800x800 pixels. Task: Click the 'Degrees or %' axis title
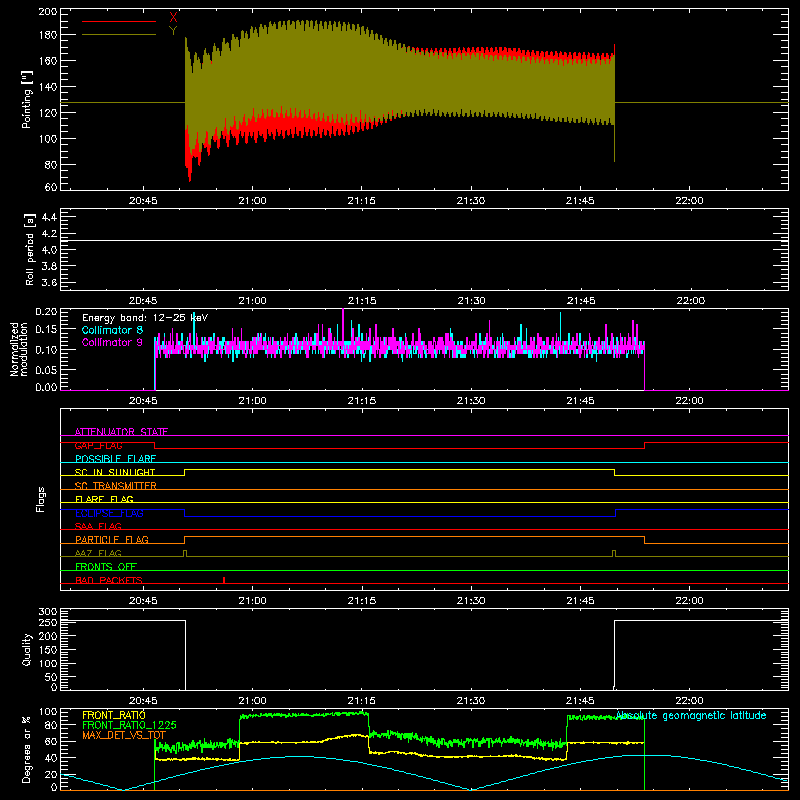[27, 750]
